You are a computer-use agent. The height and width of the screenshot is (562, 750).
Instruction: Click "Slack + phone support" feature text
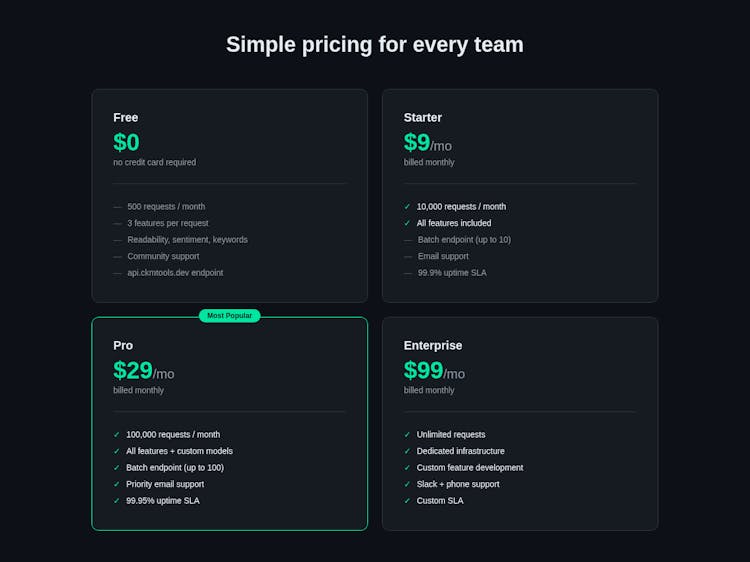pyautogui.click(x=458, y=484)
